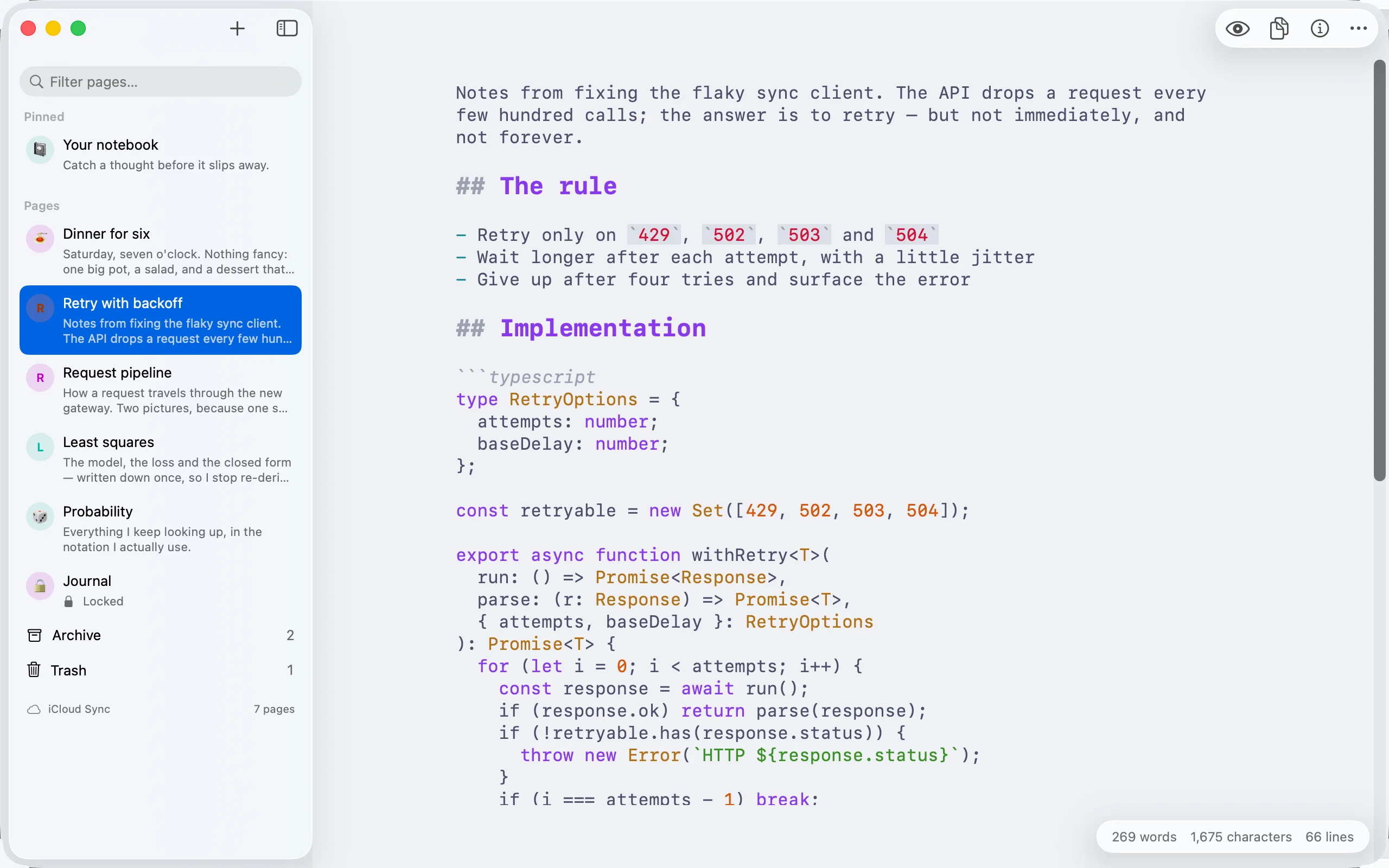Image resolution: width=1389 pixels, height=868 pixels.
Task: Click the cloud icon beside iCloud Sync
Action: (x=34, y=710)
